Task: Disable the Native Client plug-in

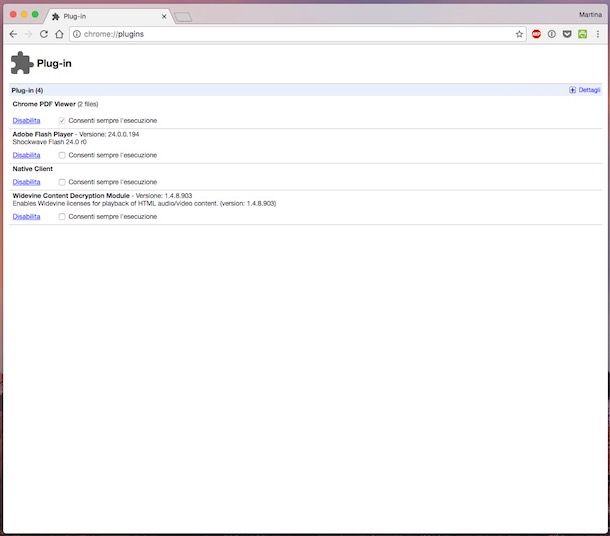Action: pyautogui.click(x=26, y=182)
